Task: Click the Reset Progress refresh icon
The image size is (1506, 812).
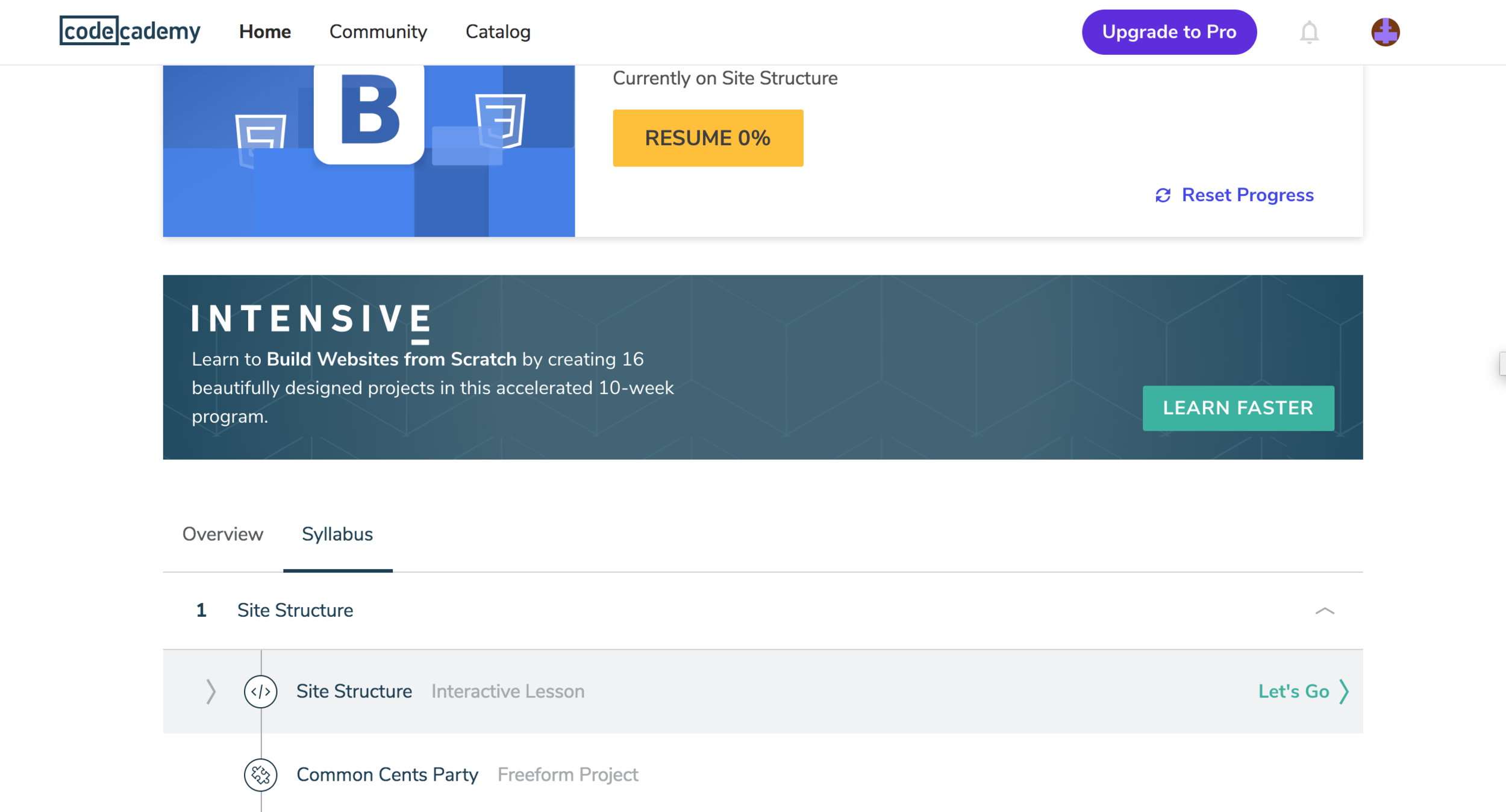Action: (x=1163, y=195)
